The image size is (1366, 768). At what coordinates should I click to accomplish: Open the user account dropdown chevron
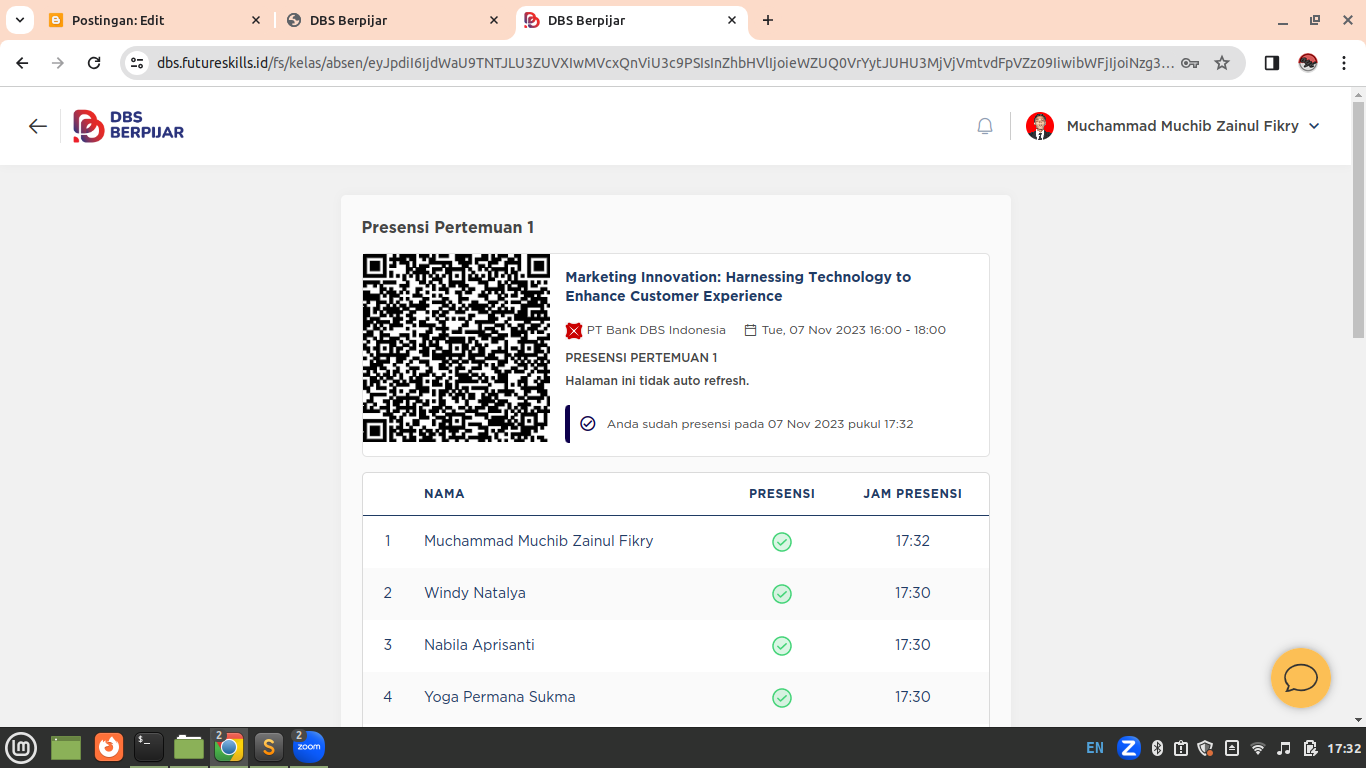[1314, 126]
